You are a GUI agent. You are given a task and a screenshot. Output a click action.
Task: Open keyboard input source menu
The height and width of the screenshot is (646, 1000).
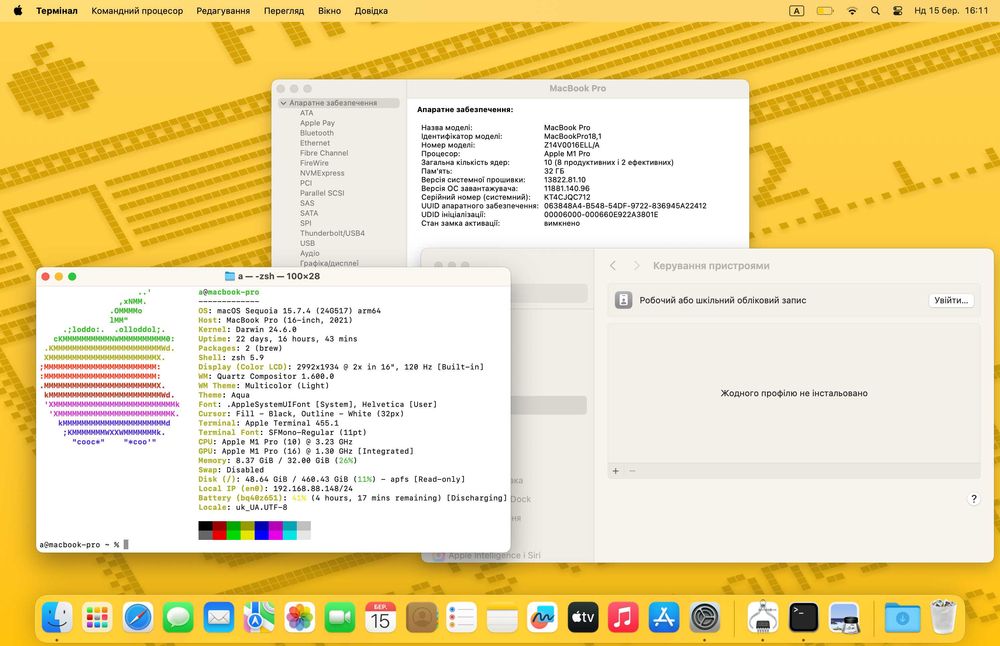click(797, 11)
